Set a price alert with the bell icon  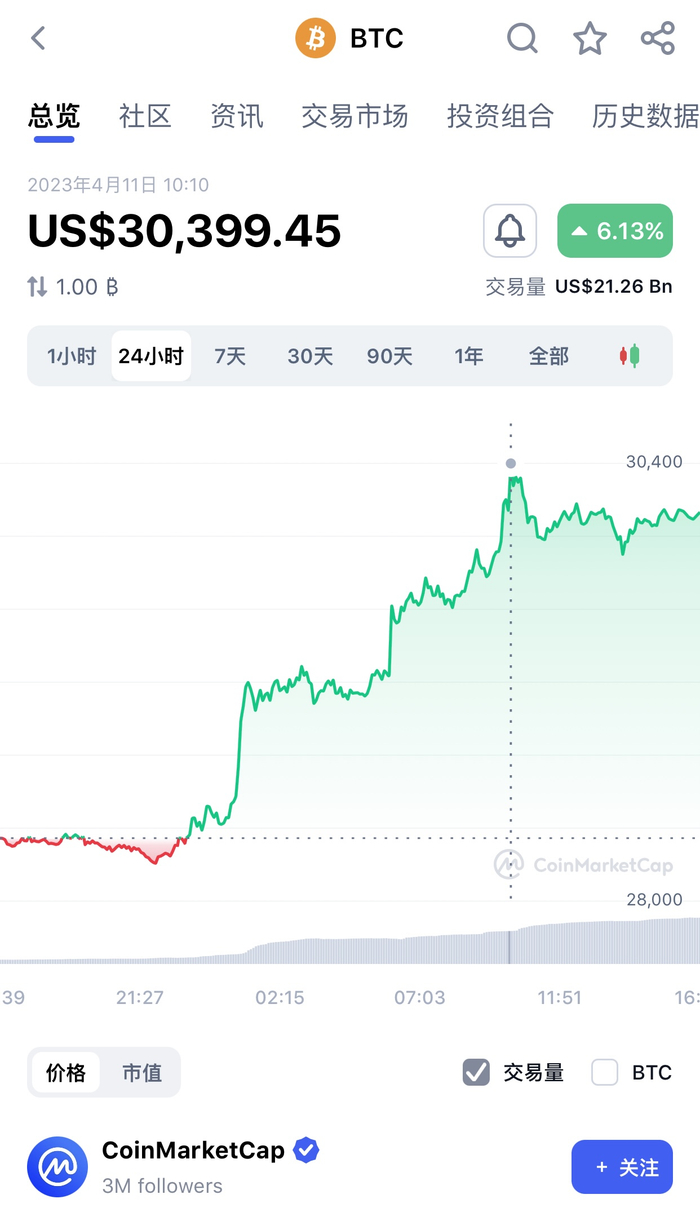[x=510, y=230]
